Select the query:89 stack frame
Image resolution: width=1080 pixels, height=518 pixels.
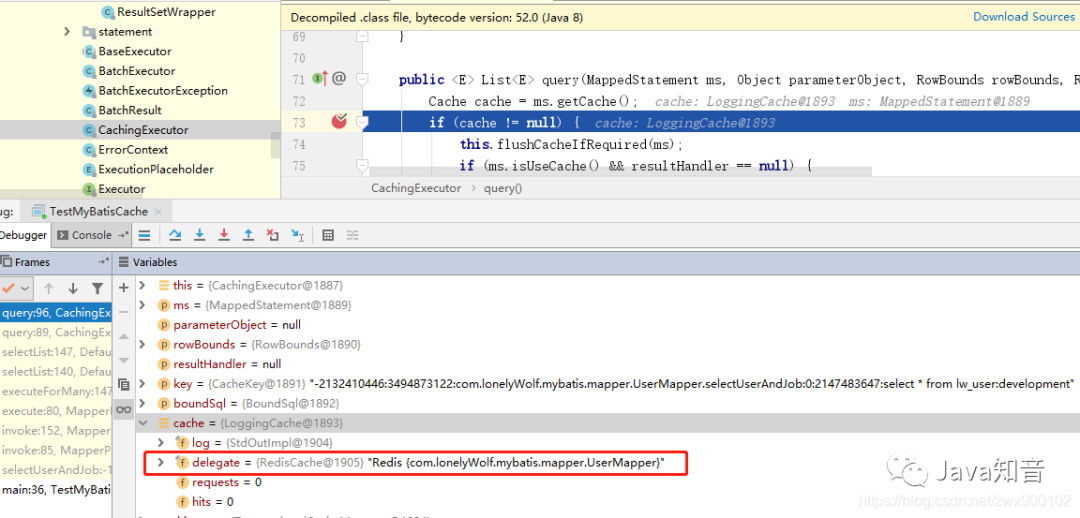point(56,332)
